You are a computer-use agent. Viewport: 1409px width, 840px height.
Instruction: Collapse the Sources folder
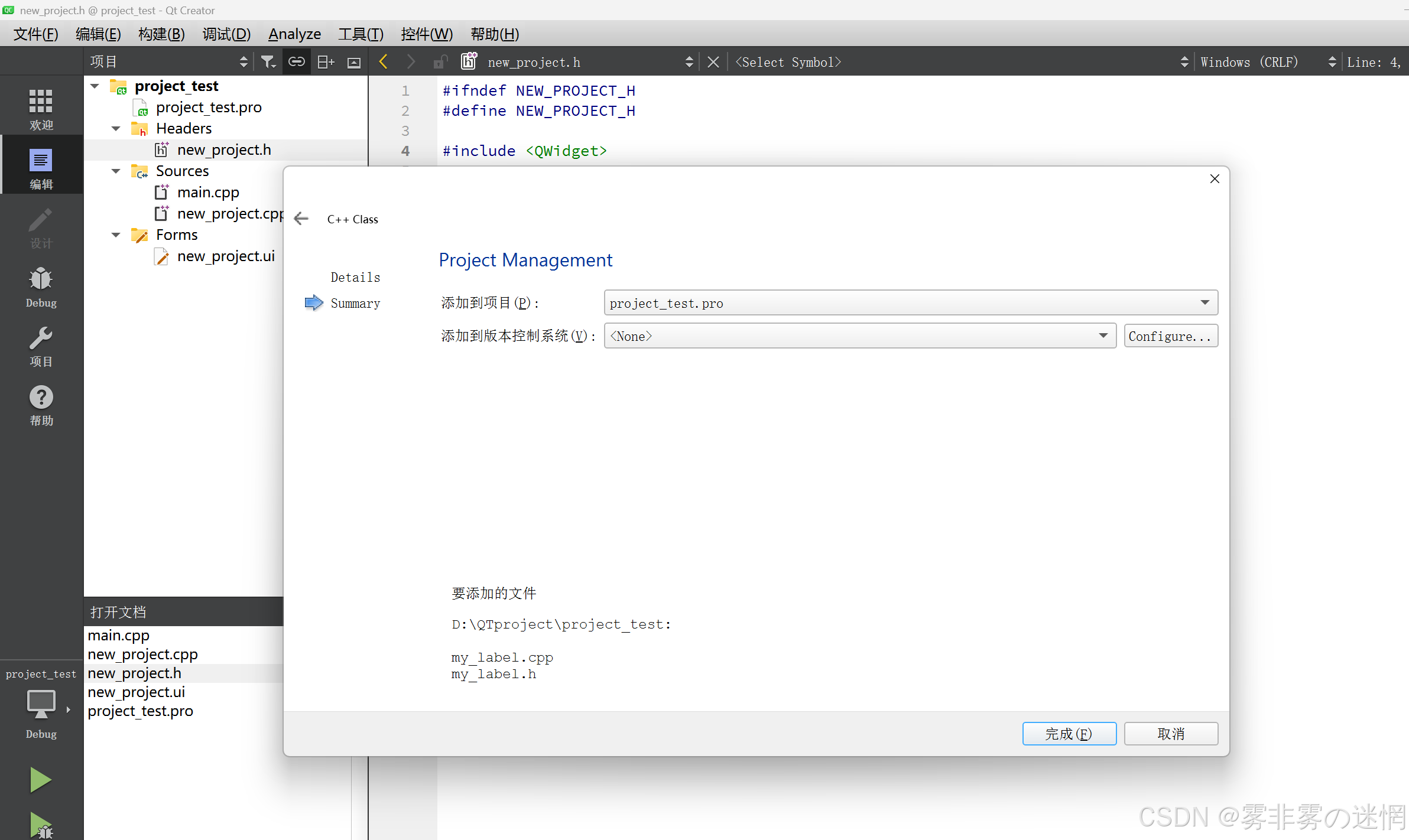click(116, 171)
